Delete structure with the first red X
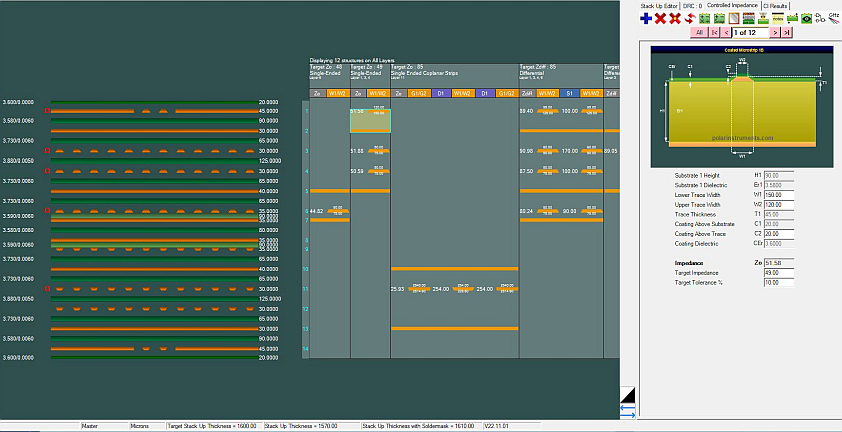842x432 pixels. pos(660,19)
